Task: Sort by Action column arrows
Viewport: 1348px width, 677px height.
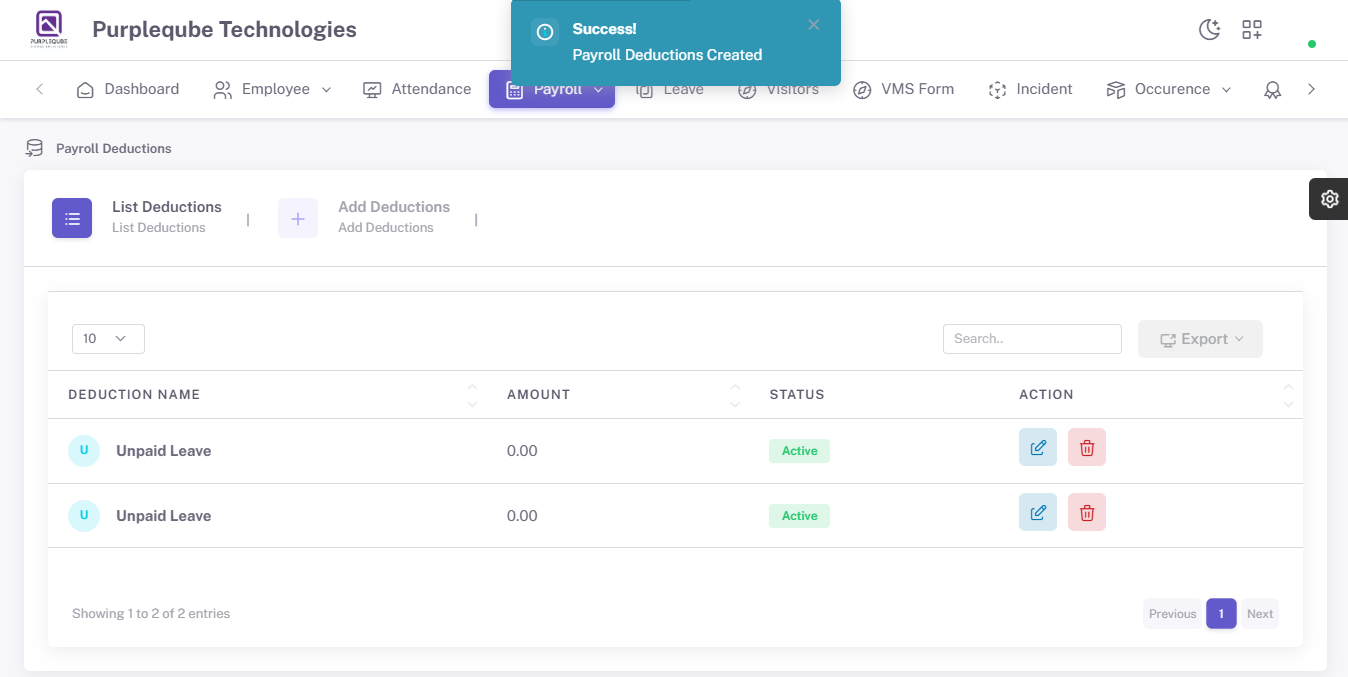Action: click(x=1288, y=395)
